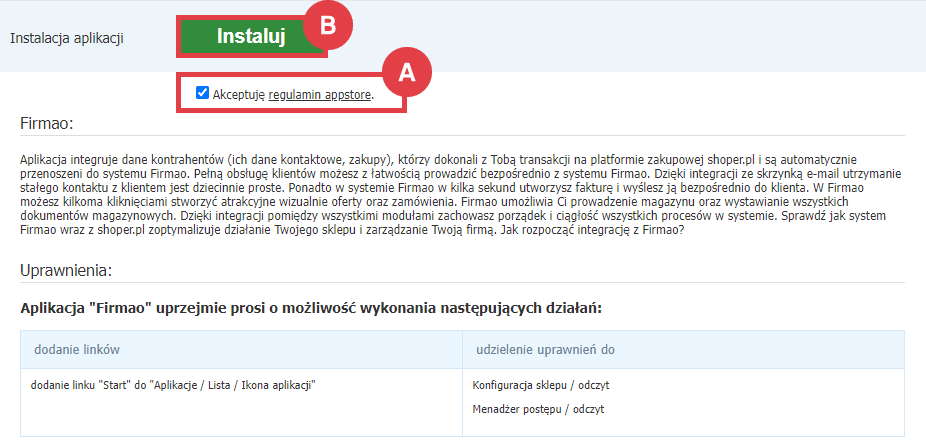This screenshot has width=926, height=448.
Task: Click the Instalacja aplikacji label
Action: click(66, 38)
